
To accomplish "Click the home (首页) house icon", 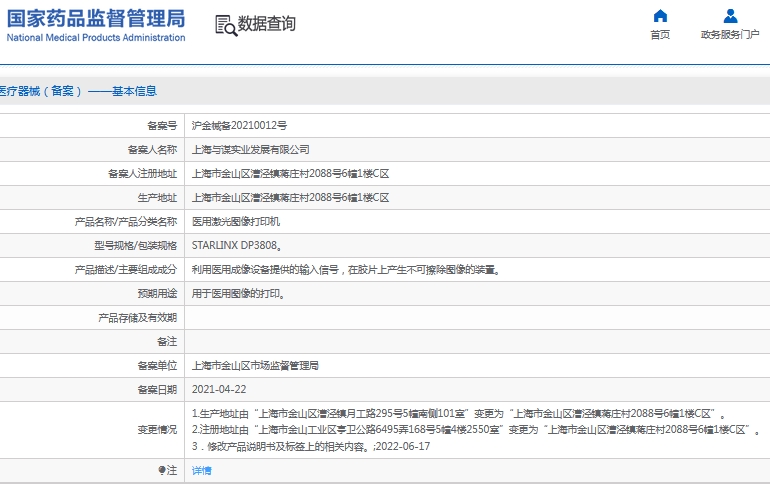I will (660, 16).
